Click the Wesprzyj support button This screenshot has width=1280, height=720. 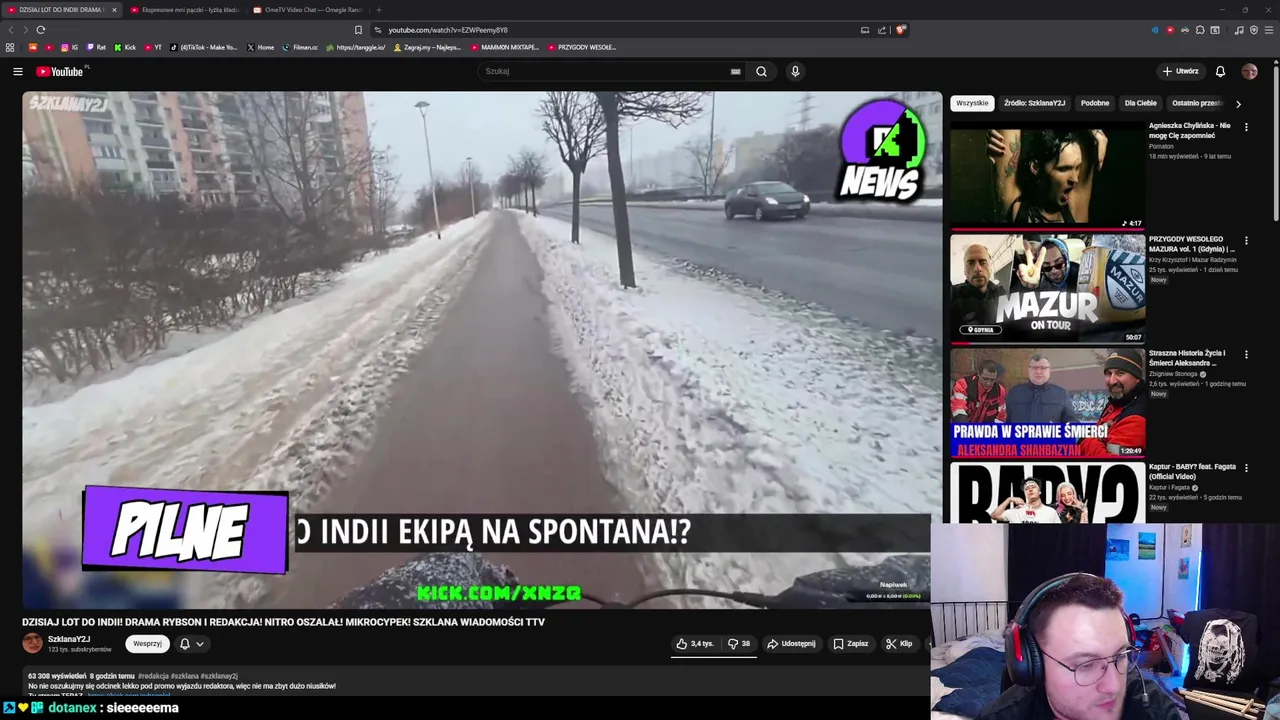pos(147,644)
